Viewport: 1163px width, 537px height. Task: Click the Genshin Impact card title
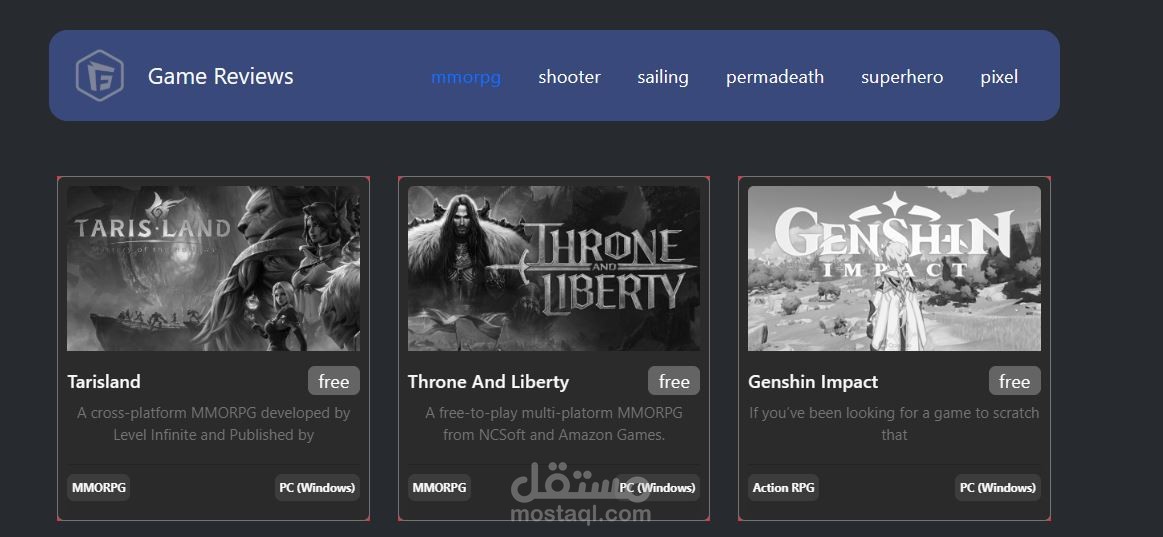point(813,382)
